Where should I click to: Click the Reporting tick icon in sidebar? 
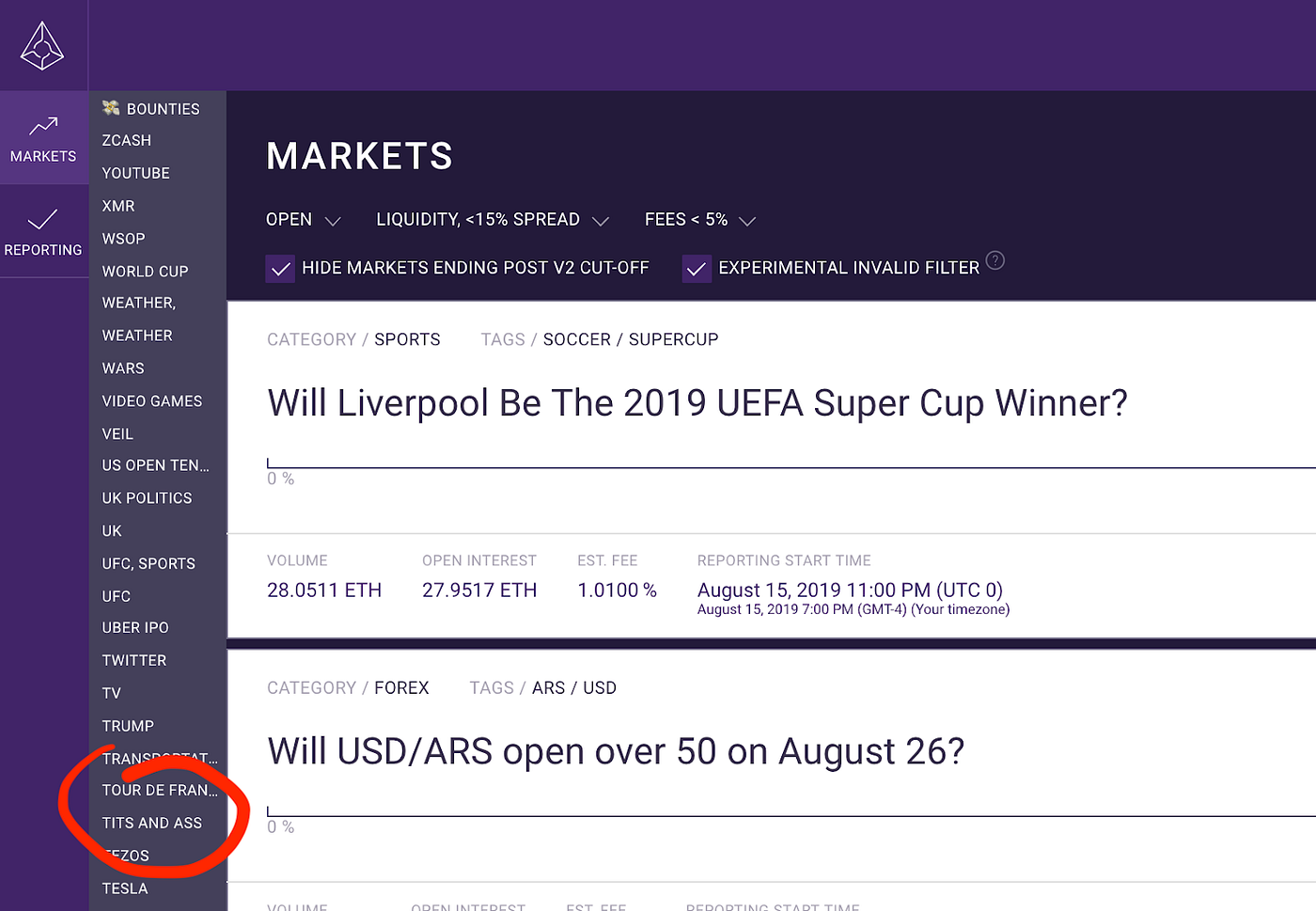tap(43, 221)
